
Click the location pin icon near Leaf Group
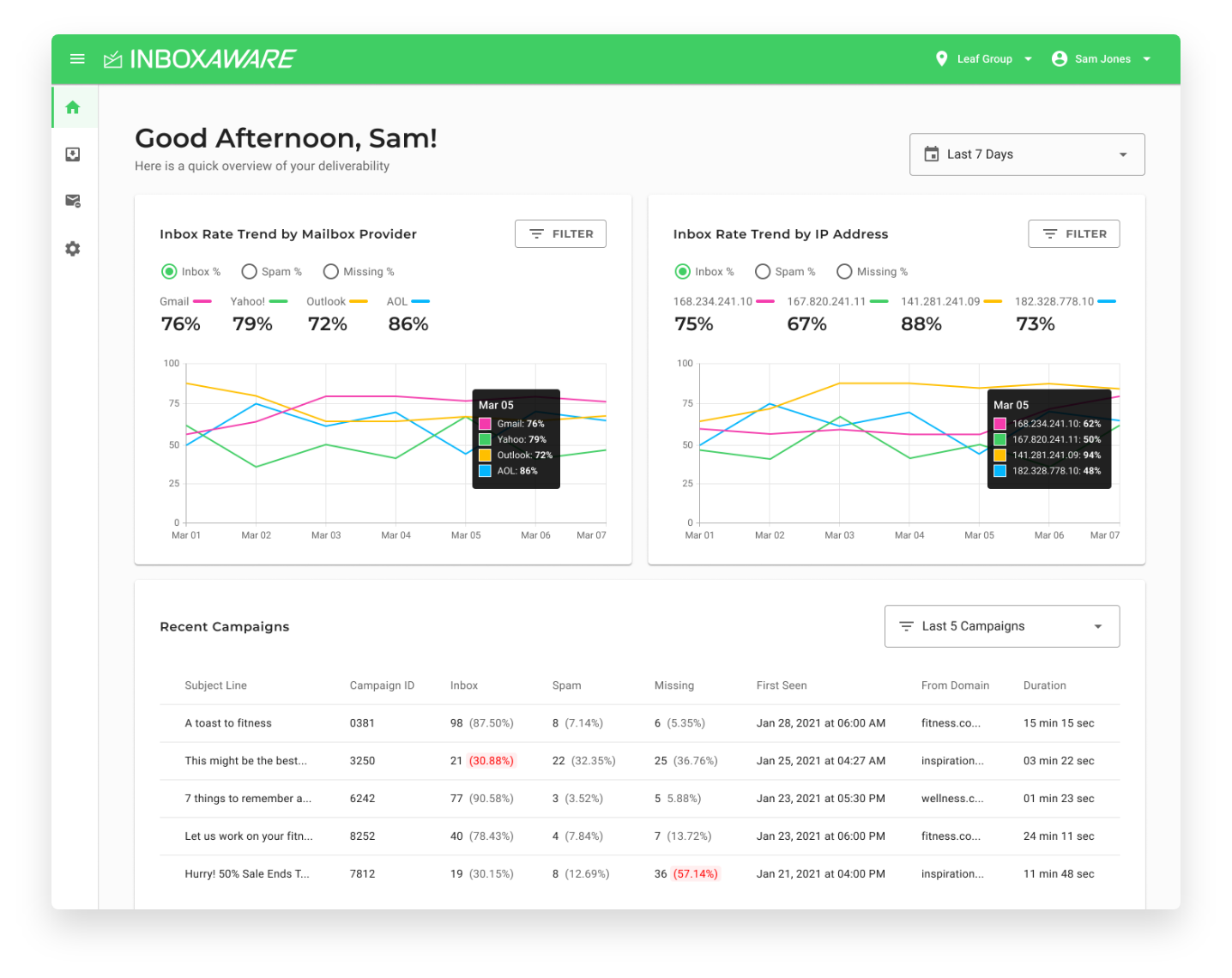tap(941, 59)
